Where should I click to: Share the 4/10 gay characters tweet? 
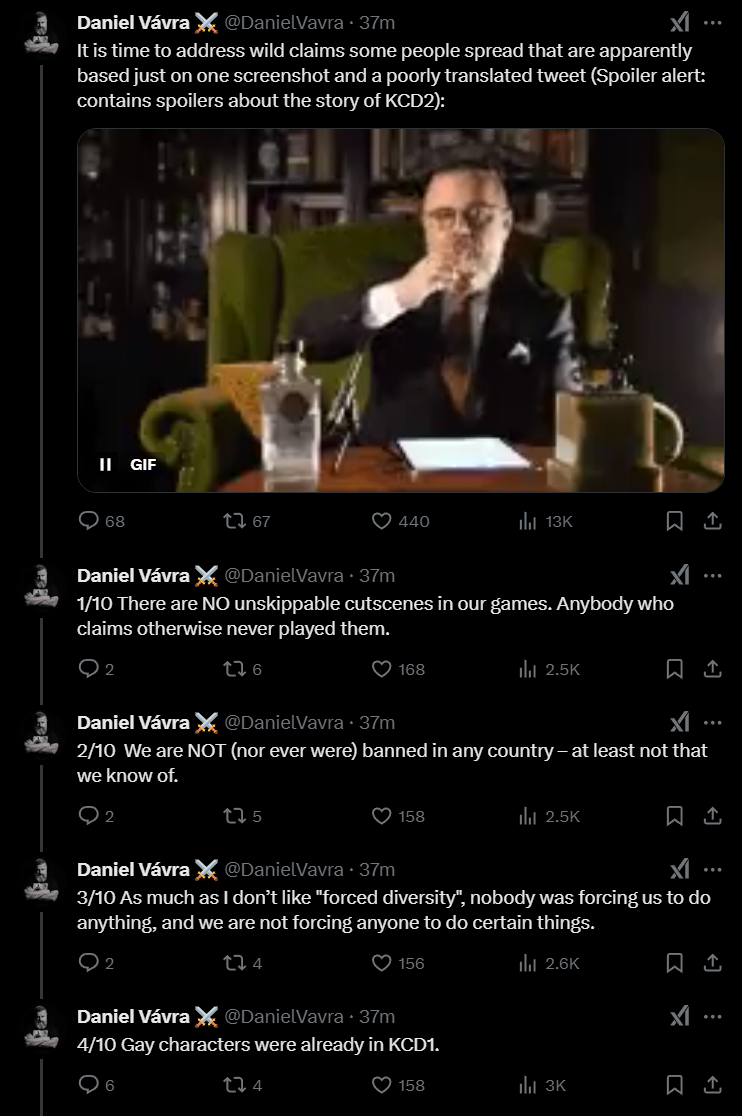coord(712,1085)
